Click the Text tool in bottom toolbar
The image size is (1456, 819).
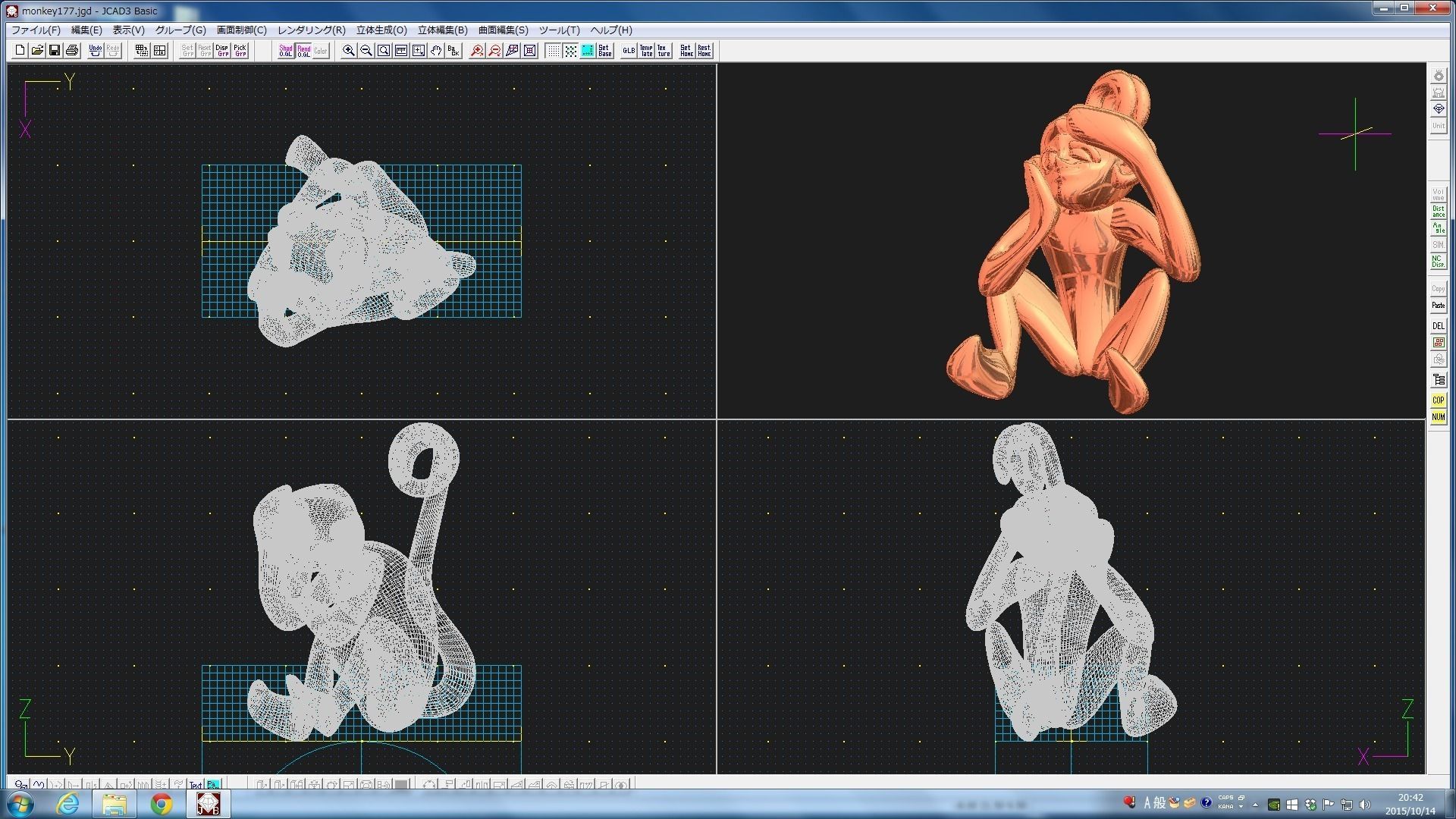196,785
